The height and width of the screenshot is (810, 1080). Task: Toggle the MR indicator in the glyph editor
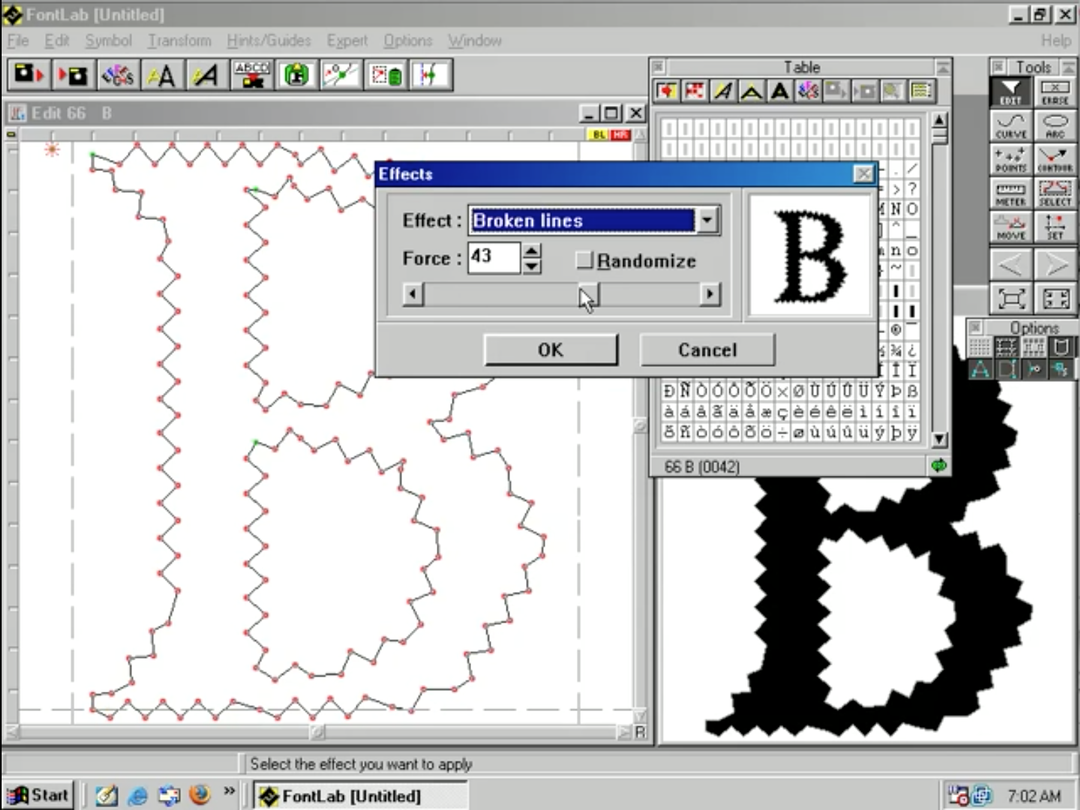click(x=619, y=134)
